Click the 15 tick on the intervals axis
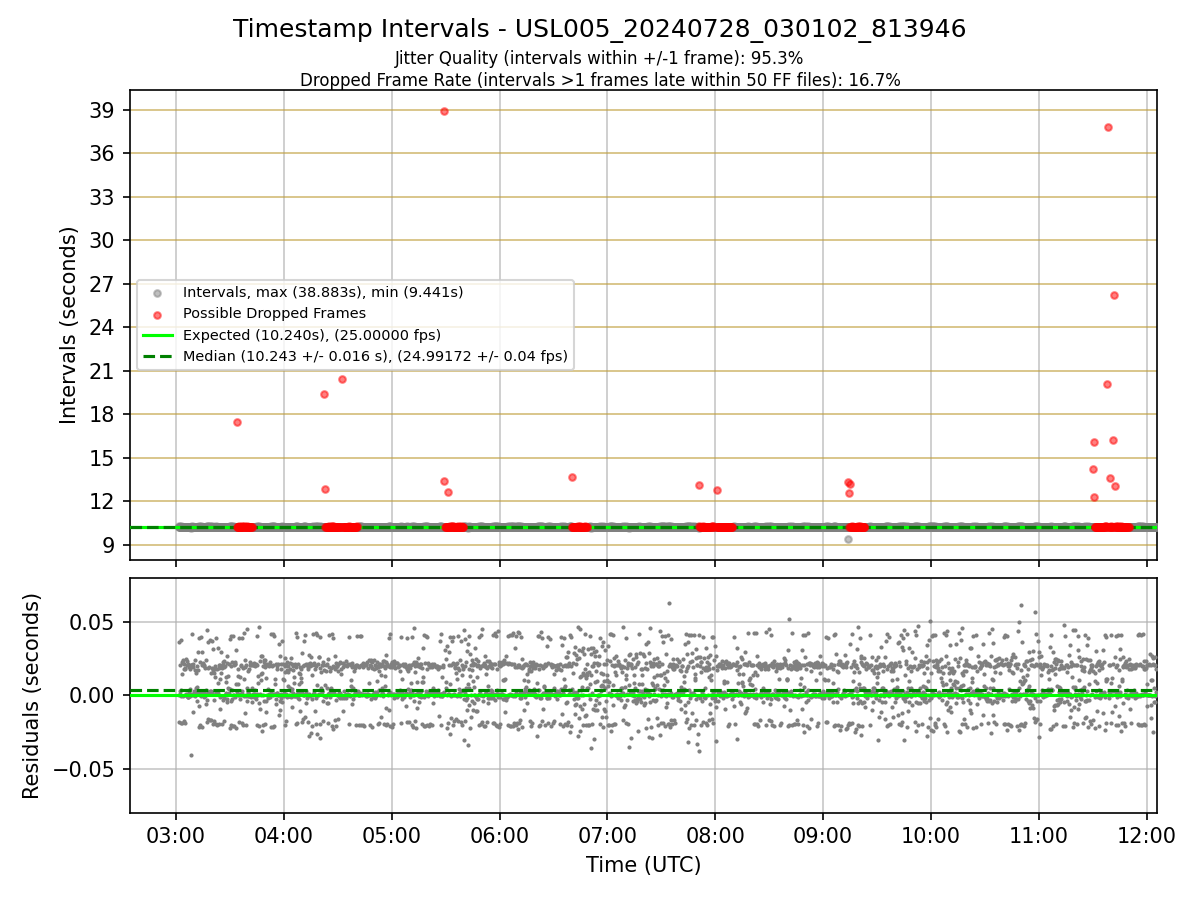Viewport: 1200px width, 900px height. (x=103, y=458)
